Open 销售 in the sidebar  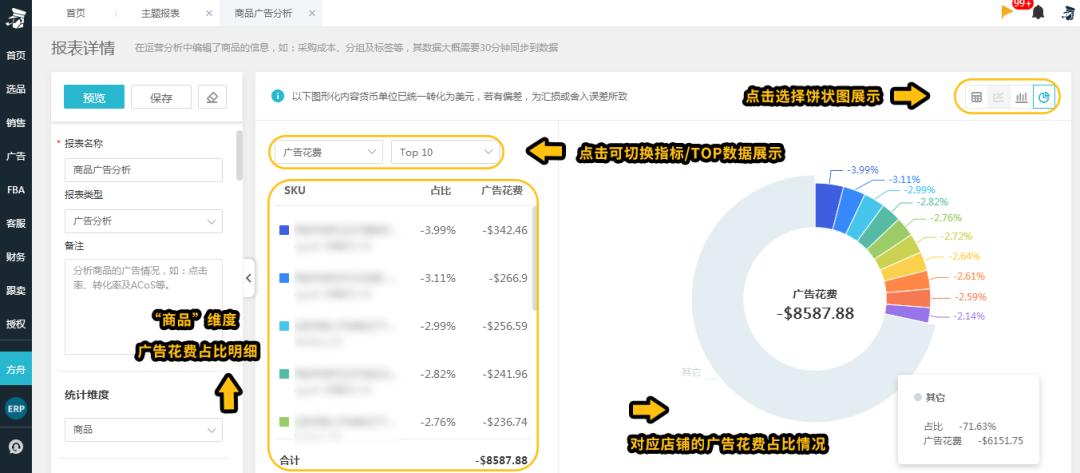(x=16, y=123)
